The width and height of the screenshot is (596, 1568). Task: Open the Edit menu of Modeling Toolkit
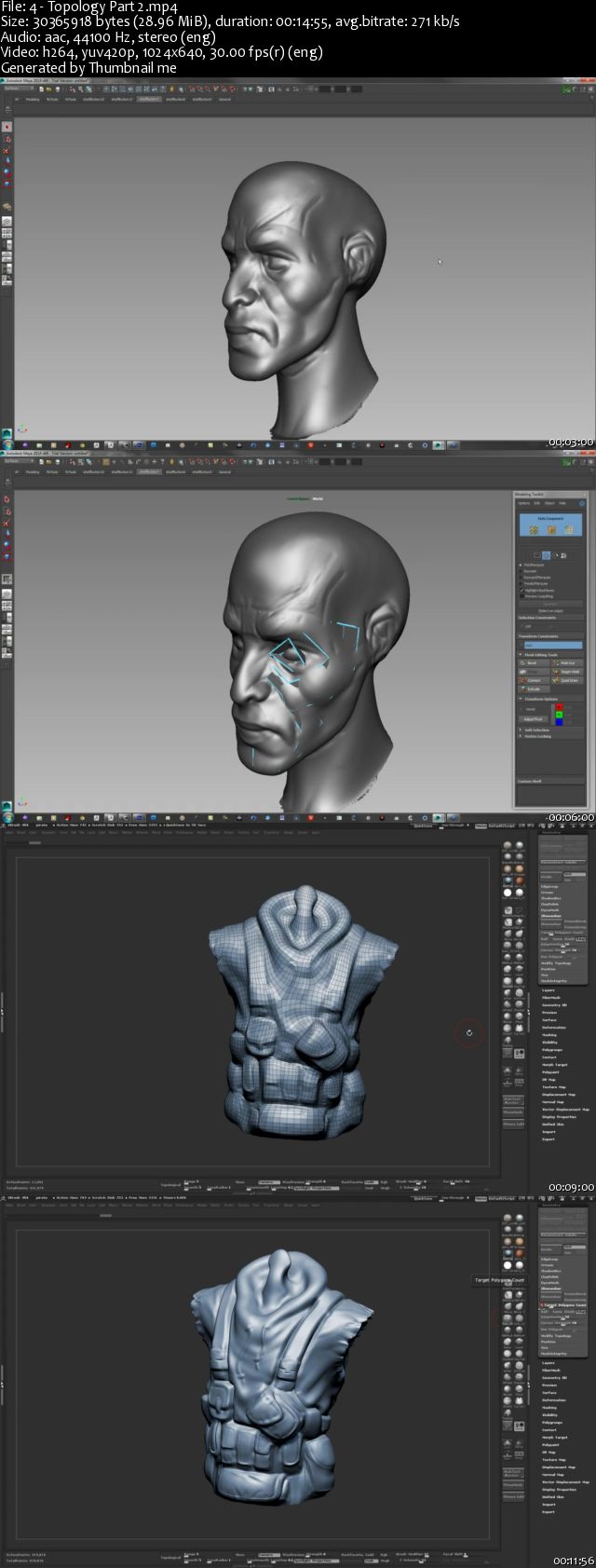coord(537,503)
